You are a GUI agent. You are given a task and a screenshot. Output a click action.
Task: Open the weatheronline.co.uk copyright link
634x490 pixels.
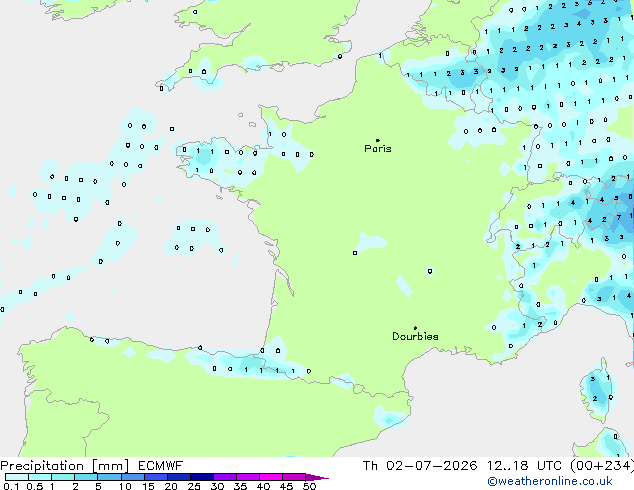pyautogui.click(x=550, y=481)
